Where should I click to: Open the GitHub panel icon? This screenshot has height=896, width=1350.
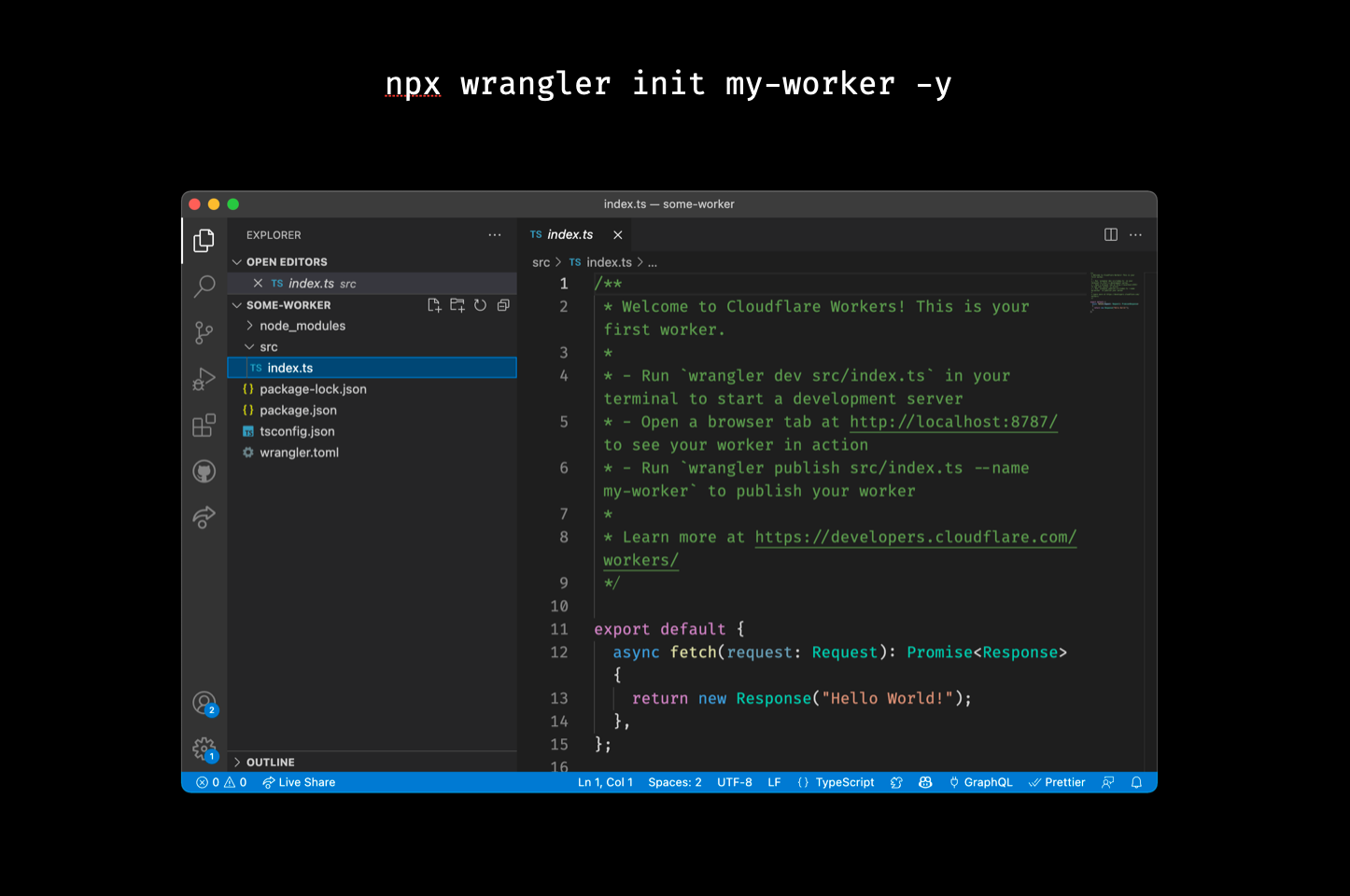click(204, 471)
